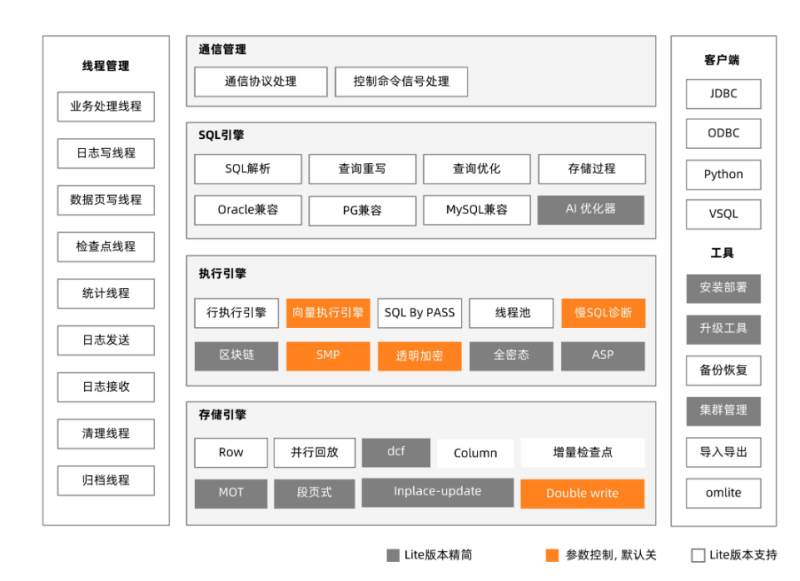The width and height of the screenshot is (800, 581).
Task: Click the SQL By PASS box
Action: pos(419,313)
